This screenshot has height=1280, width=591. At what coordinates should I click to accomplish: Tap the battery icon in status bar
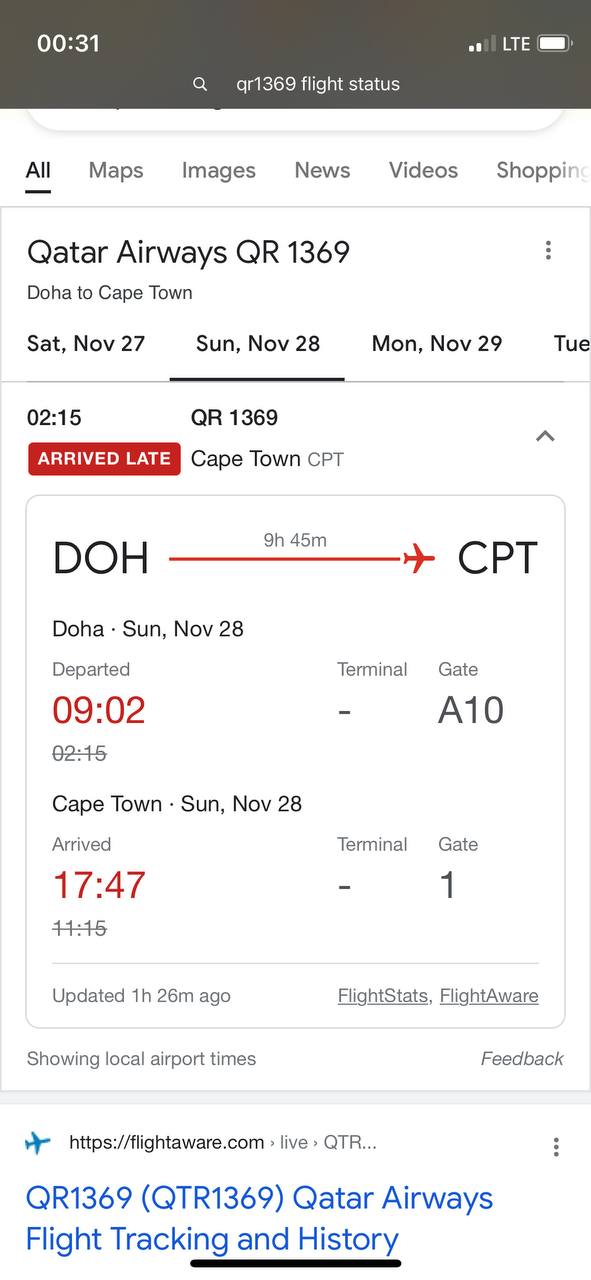555,43
